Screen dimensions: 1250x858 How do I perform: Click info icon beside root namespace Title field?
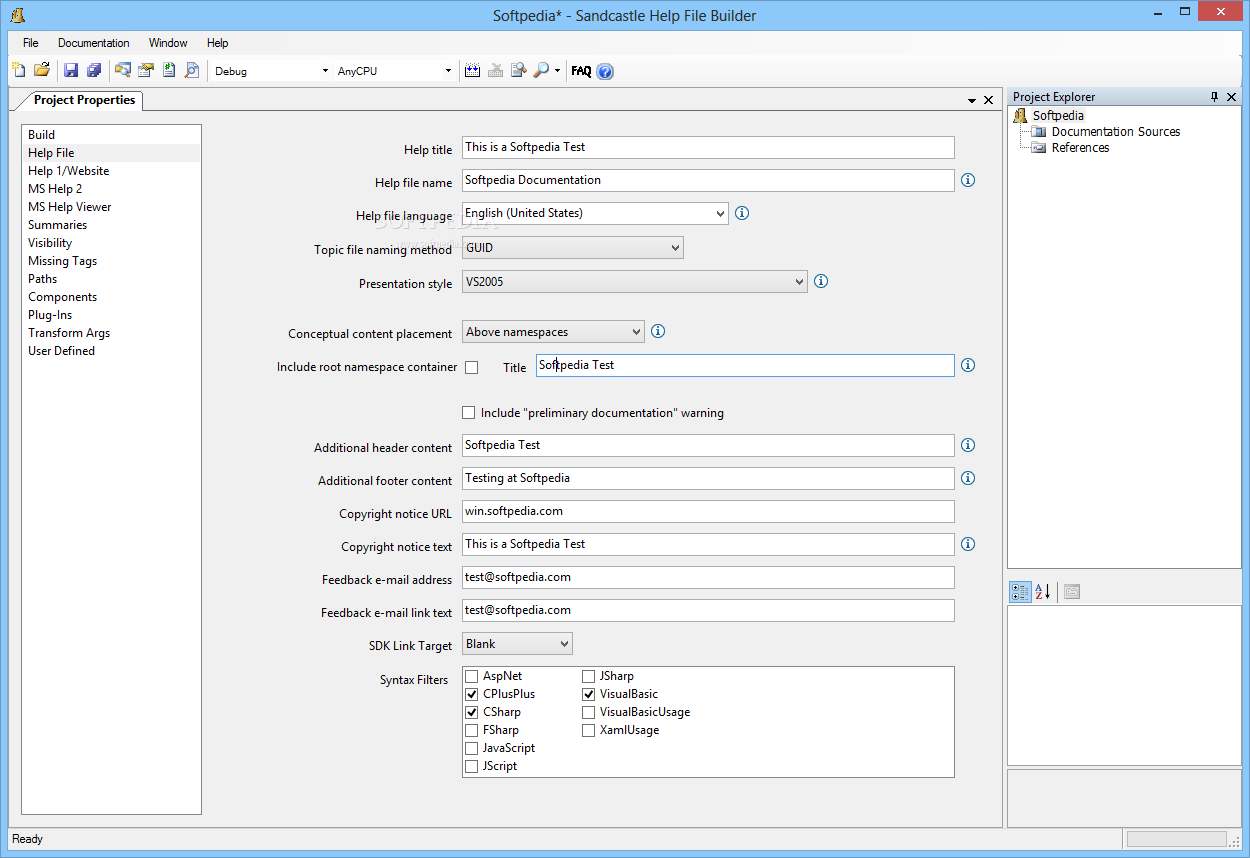coord(968,365)
